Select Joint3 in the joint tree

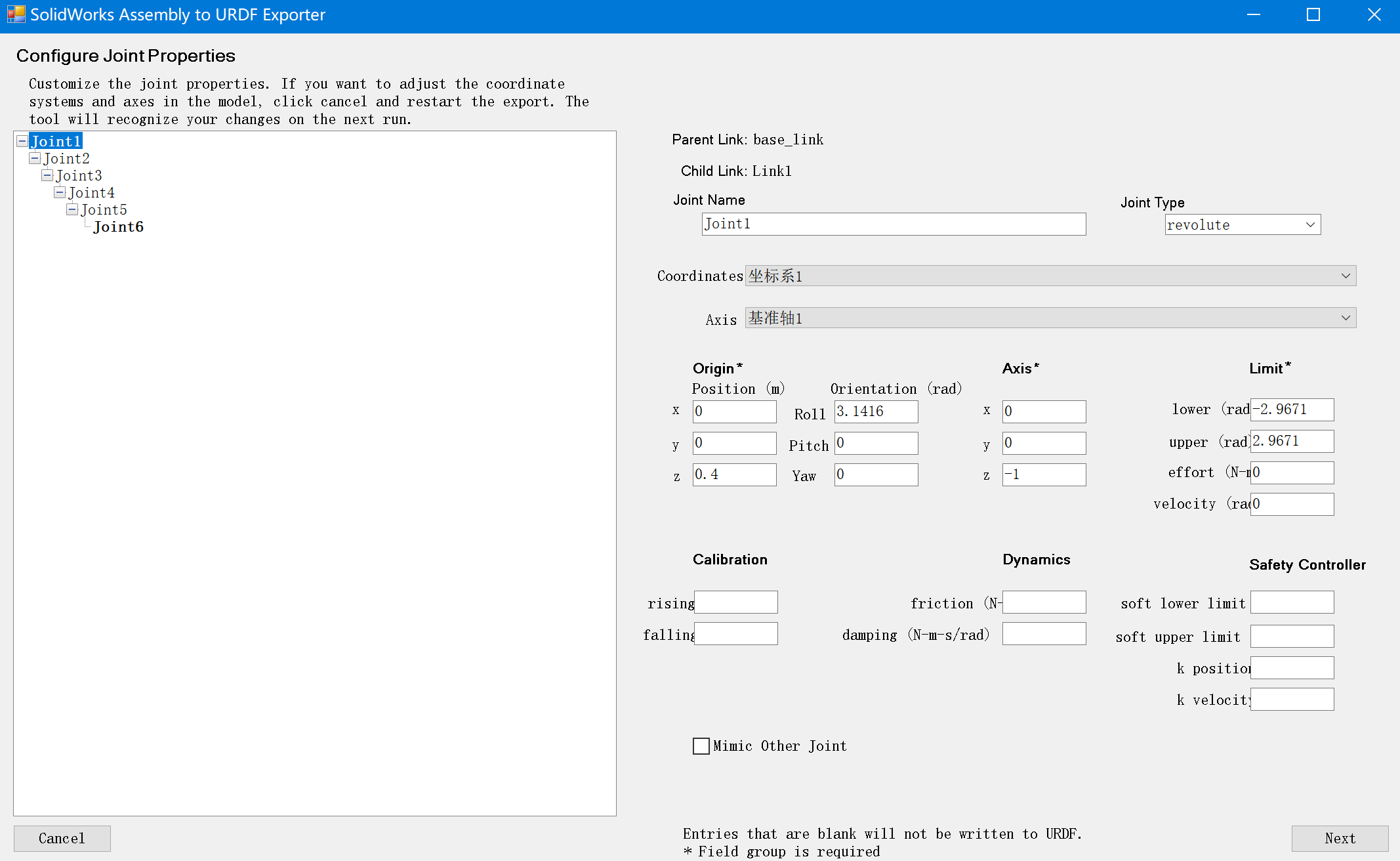(79, 175)
